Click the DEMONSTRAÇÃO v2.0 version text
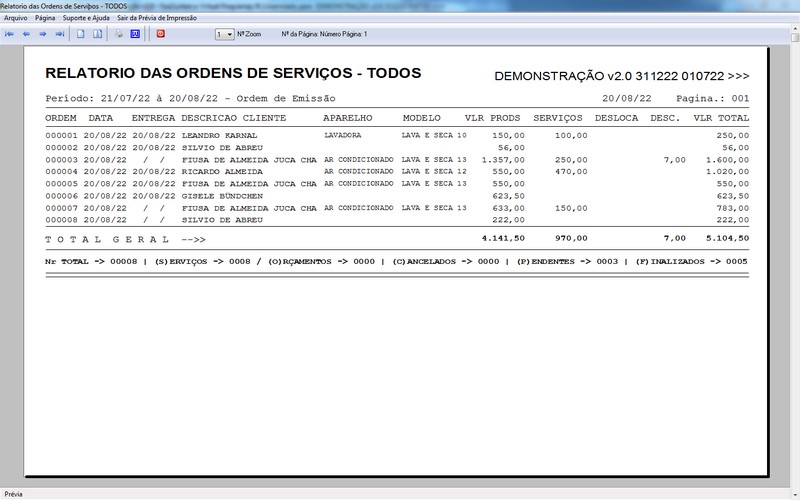Screen dimensions: 800x500 622,77
